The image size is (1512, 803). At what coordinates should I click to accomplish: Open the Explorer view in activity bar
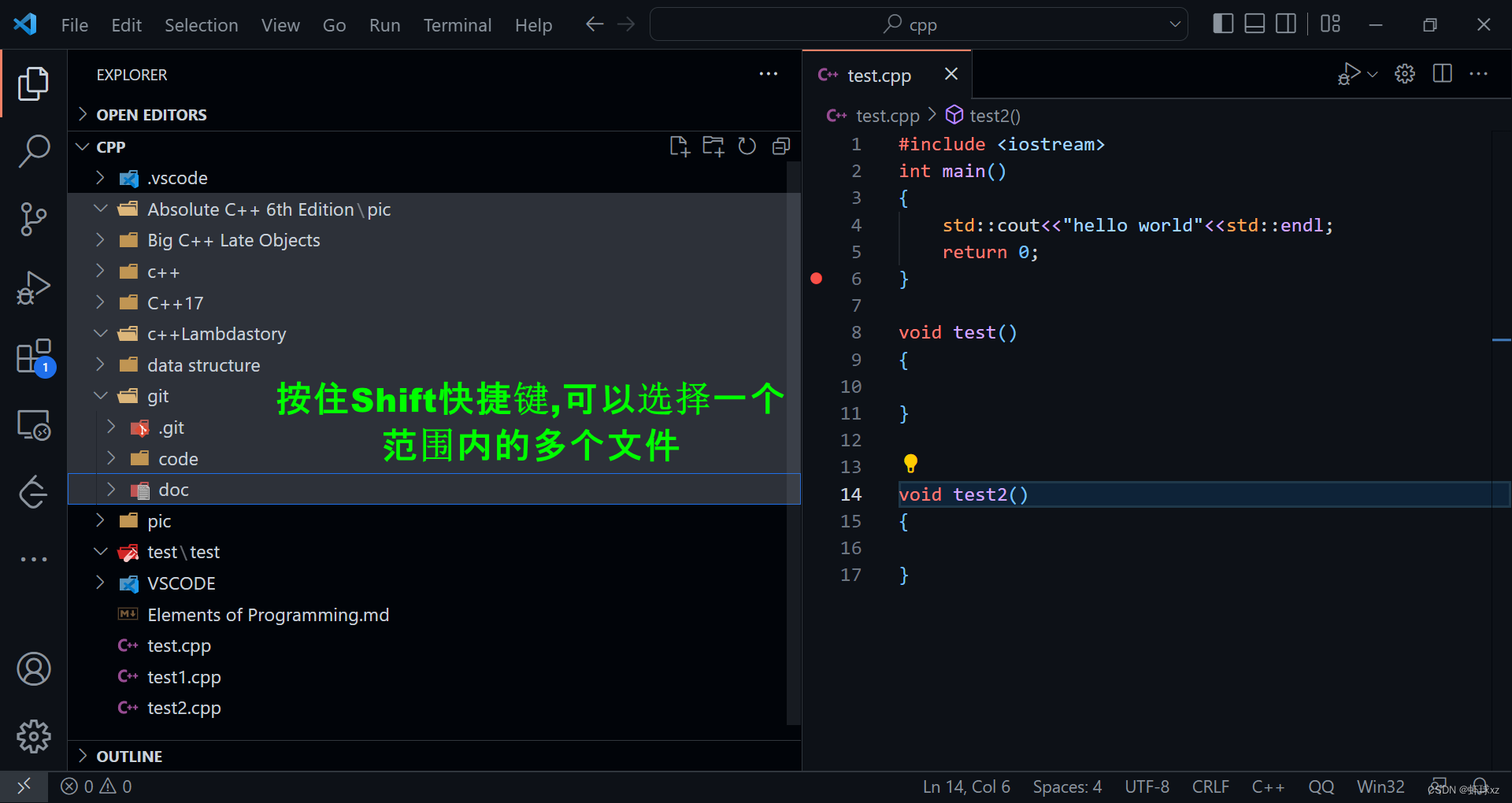(33, 83)
